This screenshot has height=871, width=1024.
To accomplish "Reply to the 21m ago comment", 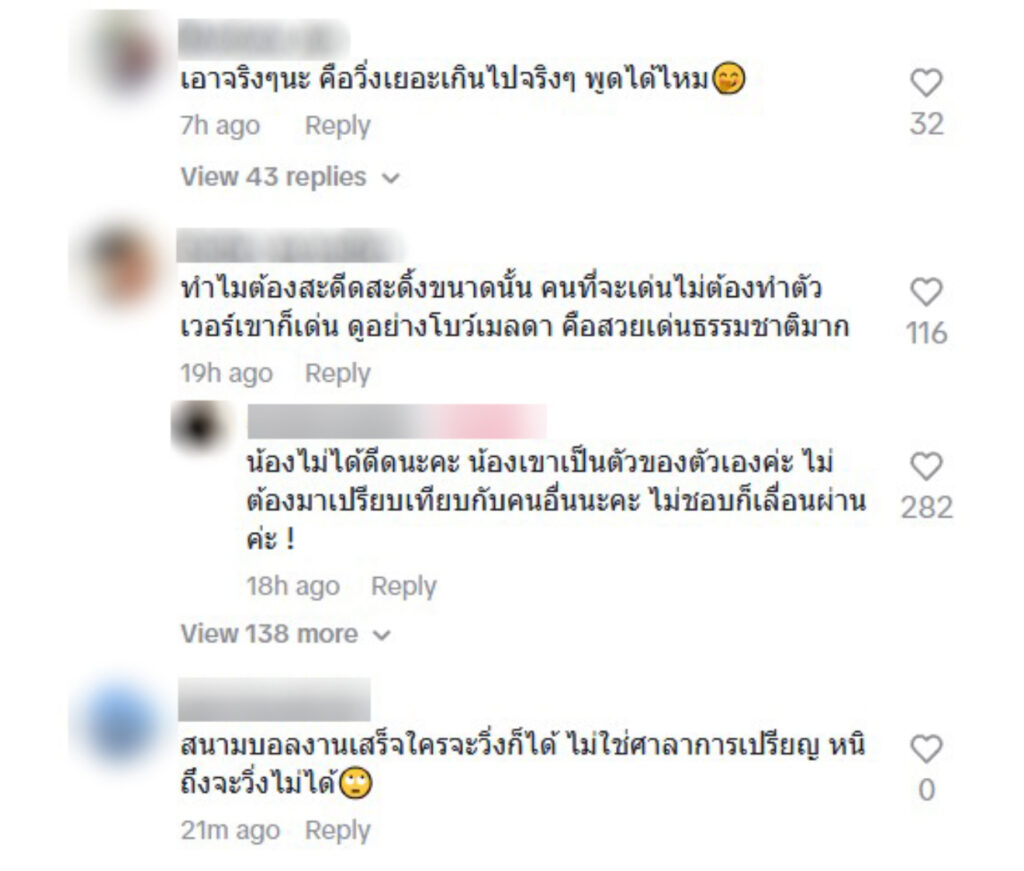I will [x=338, y=831].
